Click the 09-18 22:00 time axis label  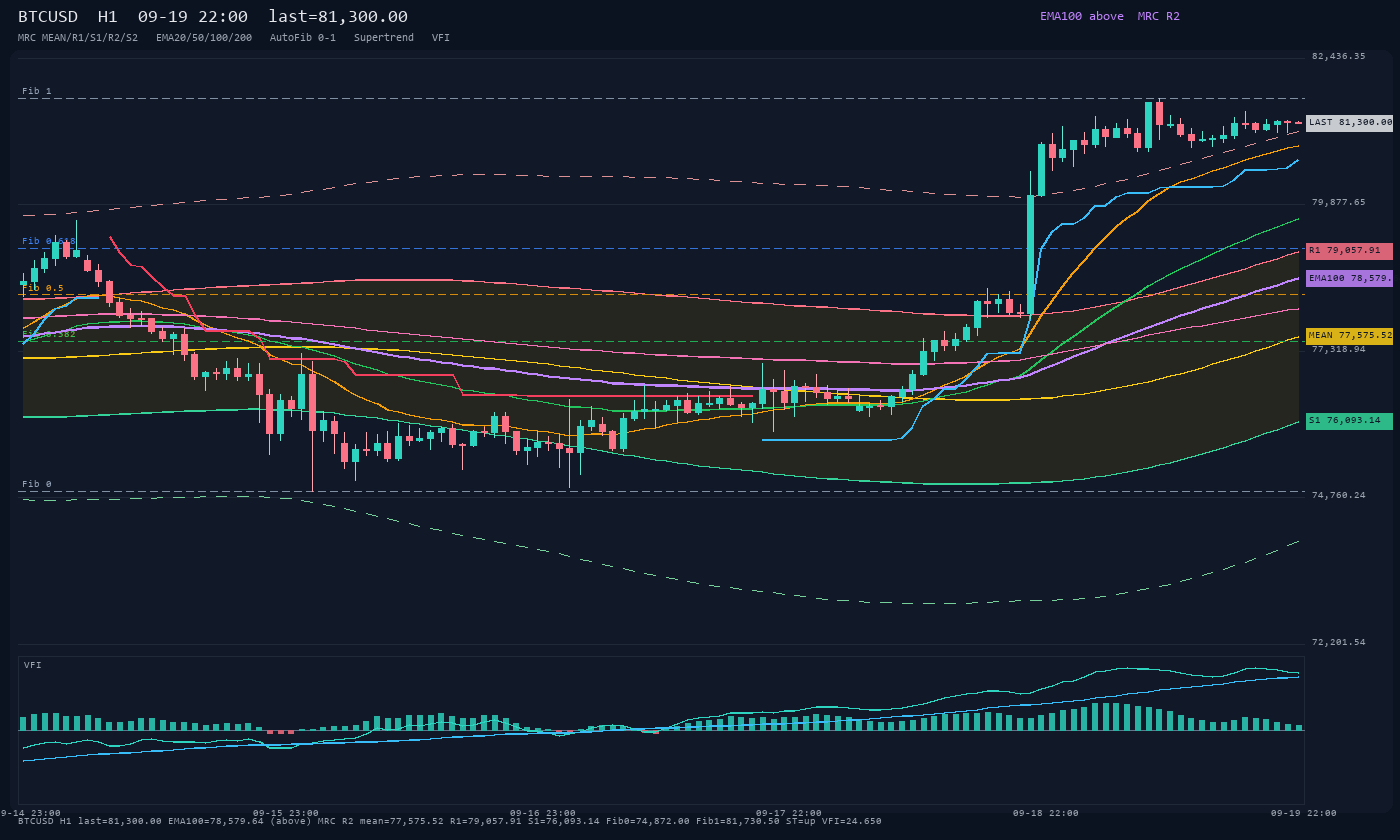[x=1046, y=813]
